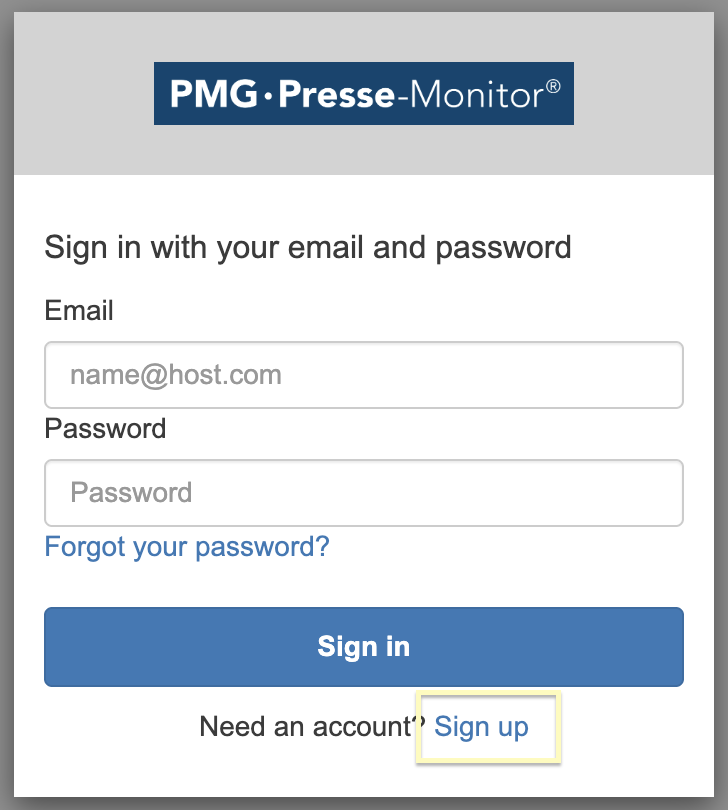The image size is (728, 810).
Task: Click the blue Sign in button
Action: click(x=364, y=647)
